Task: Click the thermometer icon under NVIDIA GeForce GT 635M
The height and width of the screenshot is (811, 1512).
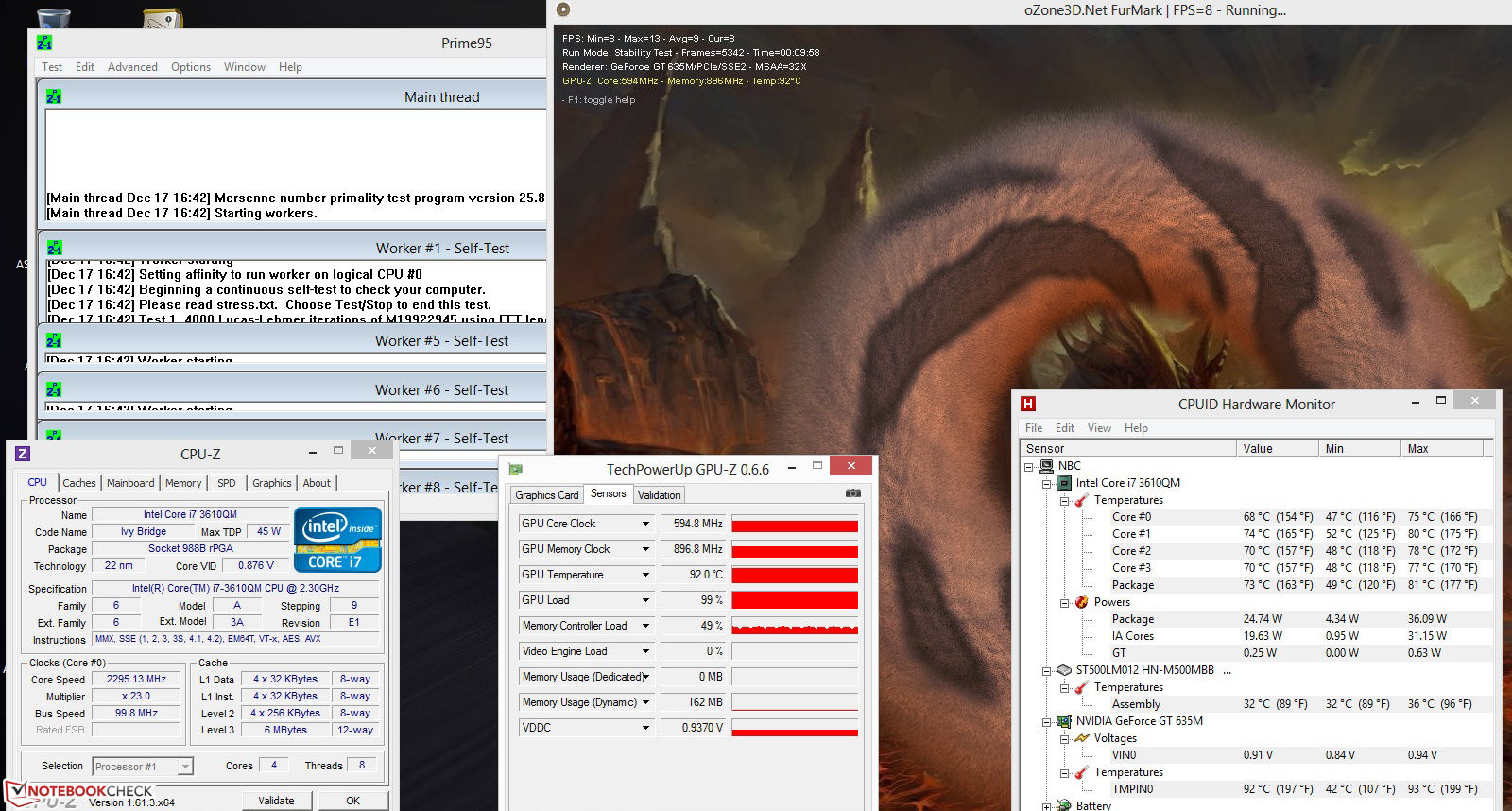Action: point(1082,772)
